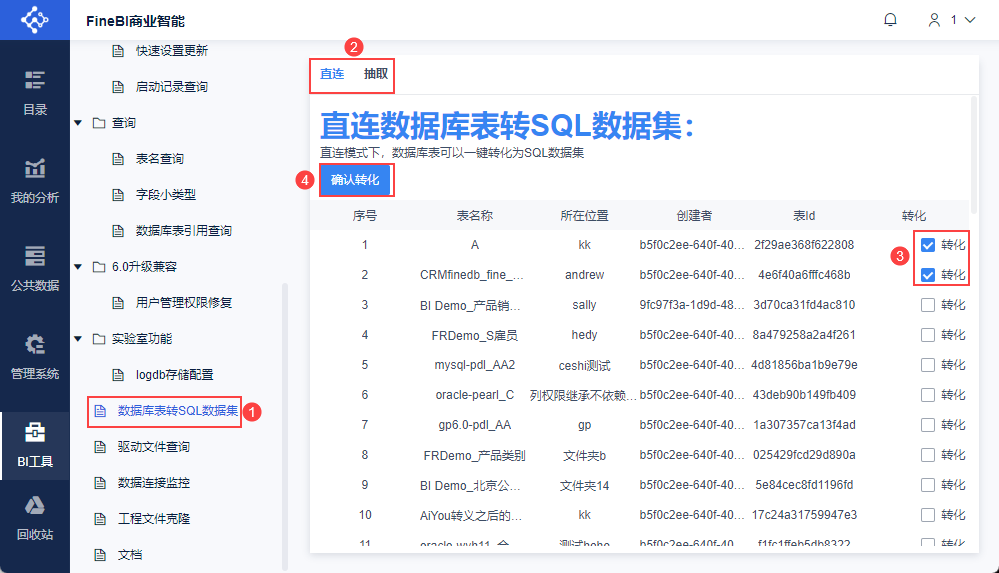Collapse the 查询 folder arrow

78,122
